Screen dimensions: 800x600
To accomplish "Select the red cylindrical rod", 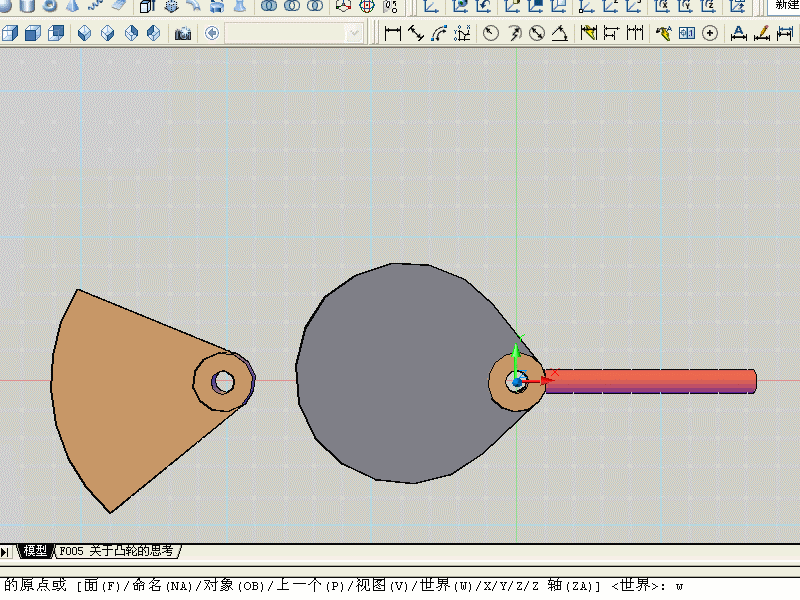I will [651, 381].
